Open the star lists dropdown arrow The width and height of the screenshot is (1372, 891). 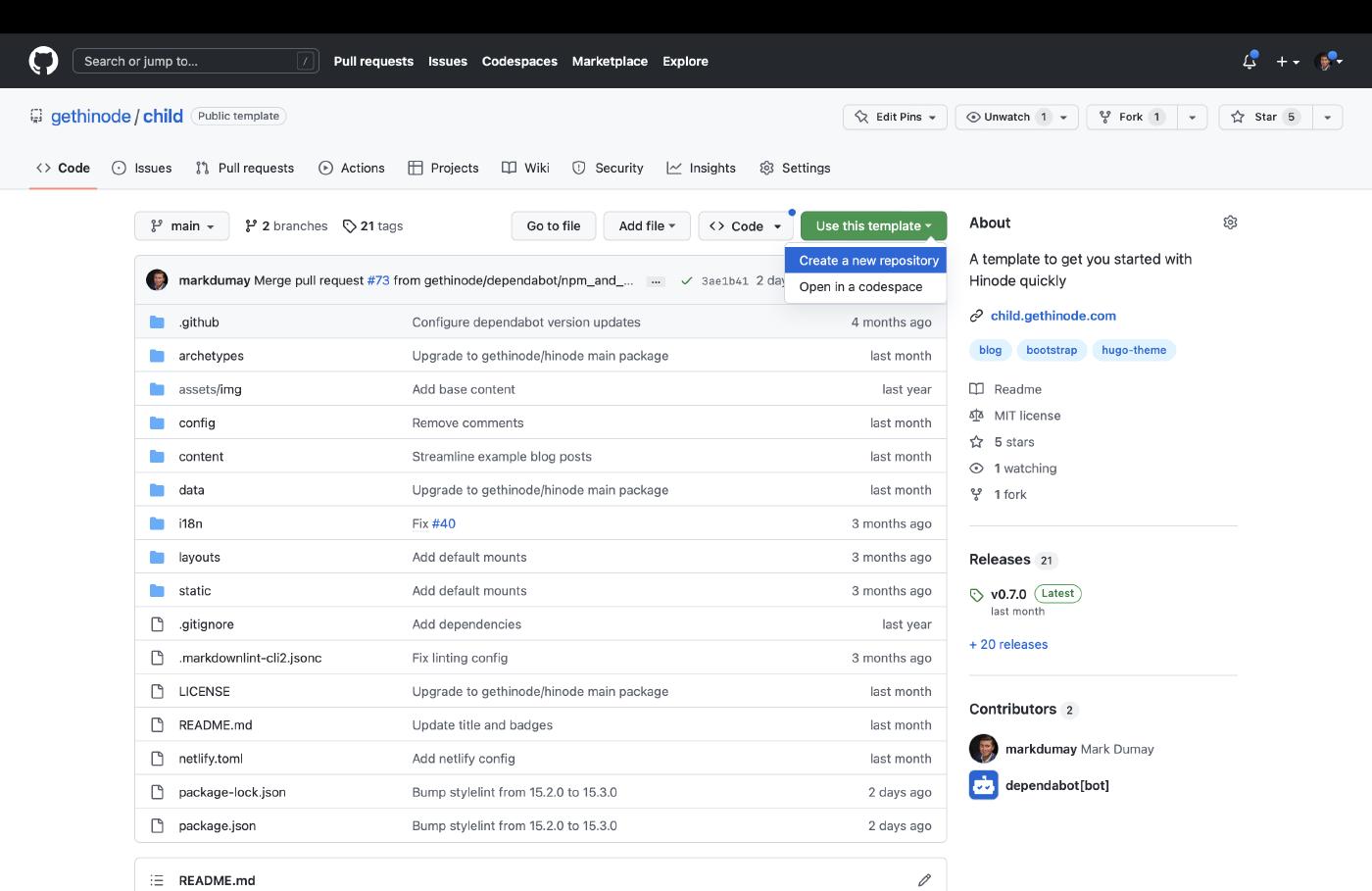pos(1327,117)
